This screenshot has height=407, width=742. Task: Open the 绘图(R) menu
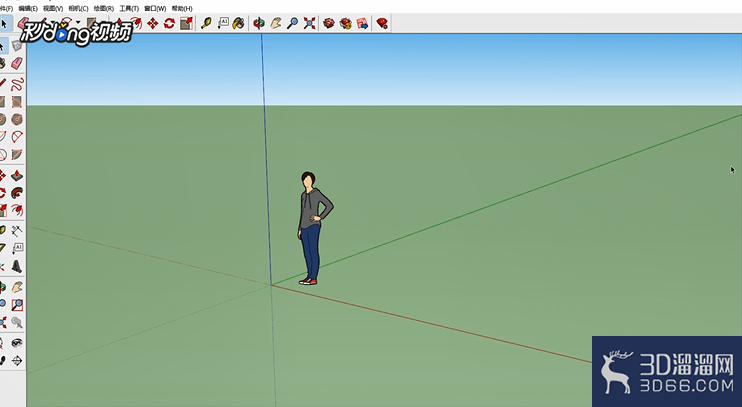pos(104,9)
